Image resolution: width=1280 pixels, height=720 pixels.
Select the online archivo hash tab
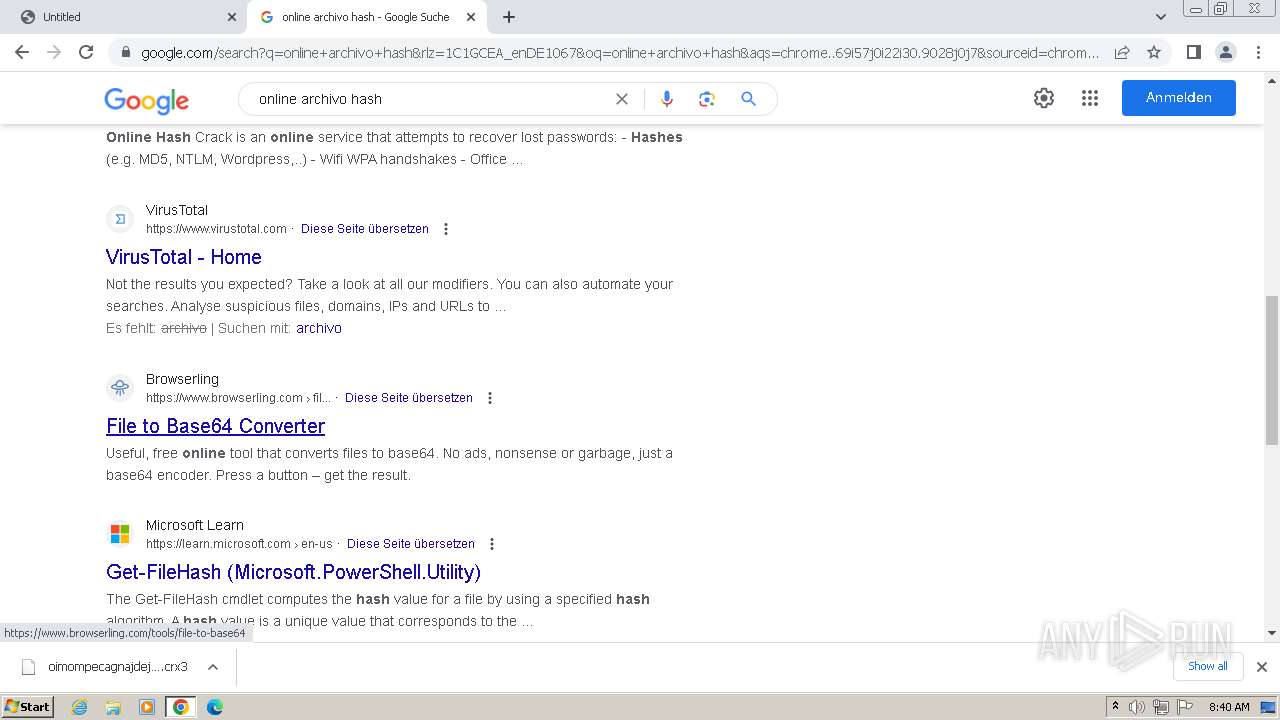tap(366, 17)
